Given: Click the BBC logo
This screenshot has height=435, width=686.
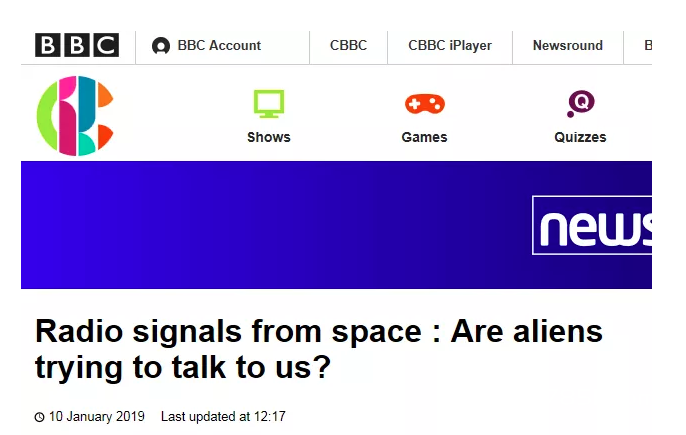Looking at the screenshot, I should click(x=77, y=45).
